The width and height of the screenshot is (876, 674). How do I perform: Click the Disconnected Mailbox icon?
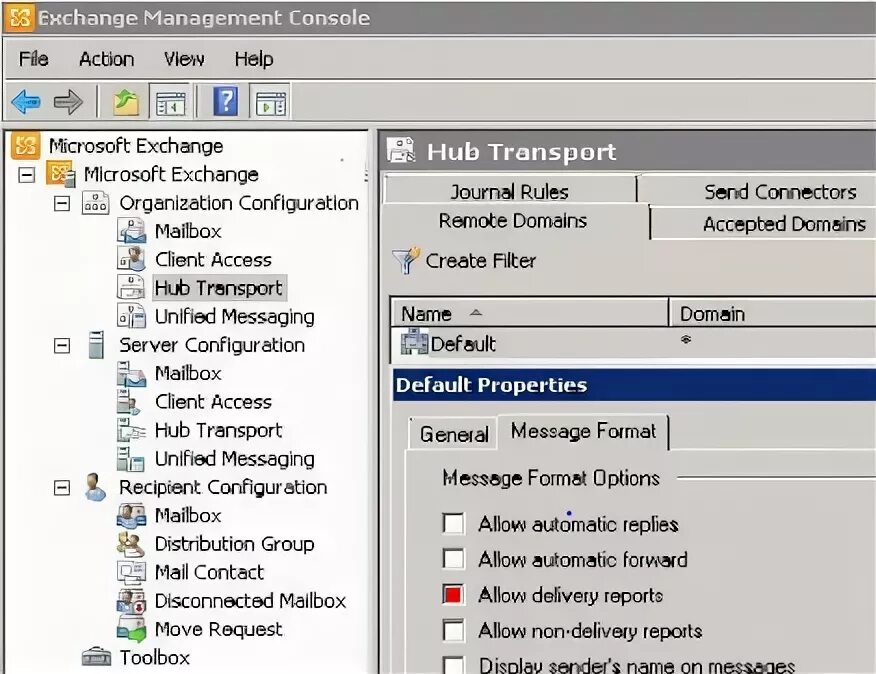(131, 601)
